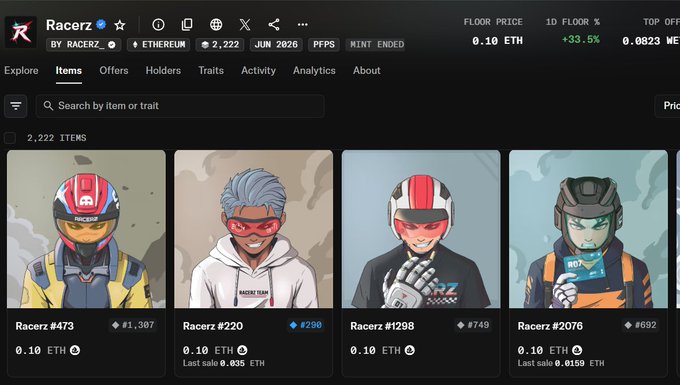
Task: Click the search magnifier icon
Action: pyautogui.click(x=48, y=106)
